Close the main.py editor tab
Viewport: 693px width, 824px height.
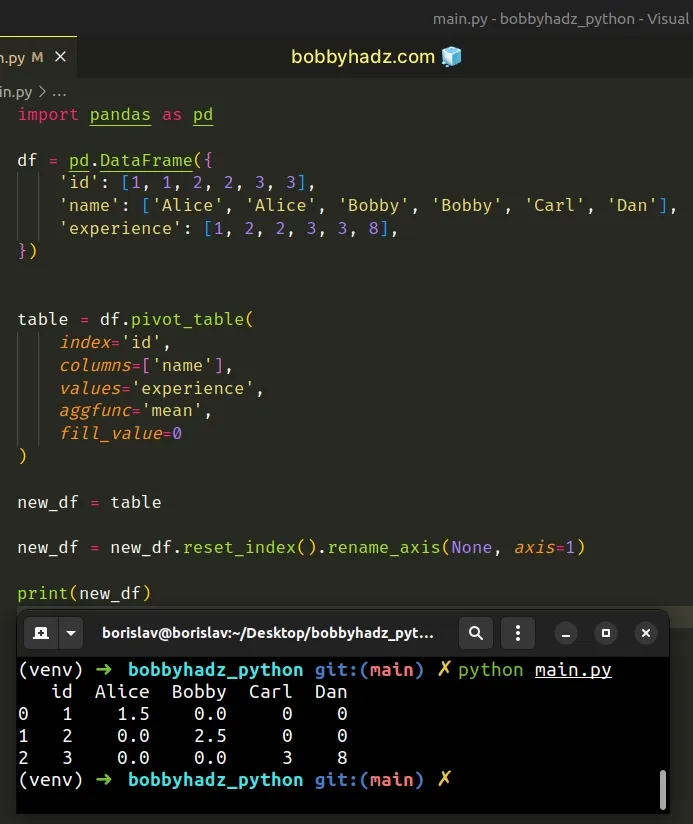tap(59, 57)
